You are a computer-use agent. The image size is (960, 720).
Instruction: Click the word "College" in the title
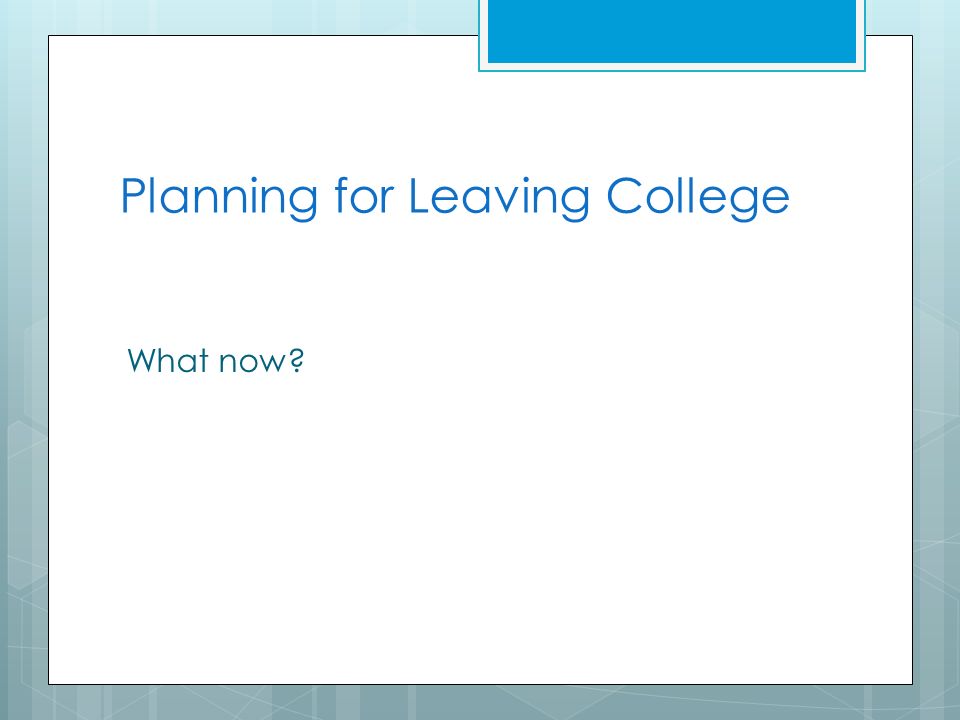(x=698, y=197)
